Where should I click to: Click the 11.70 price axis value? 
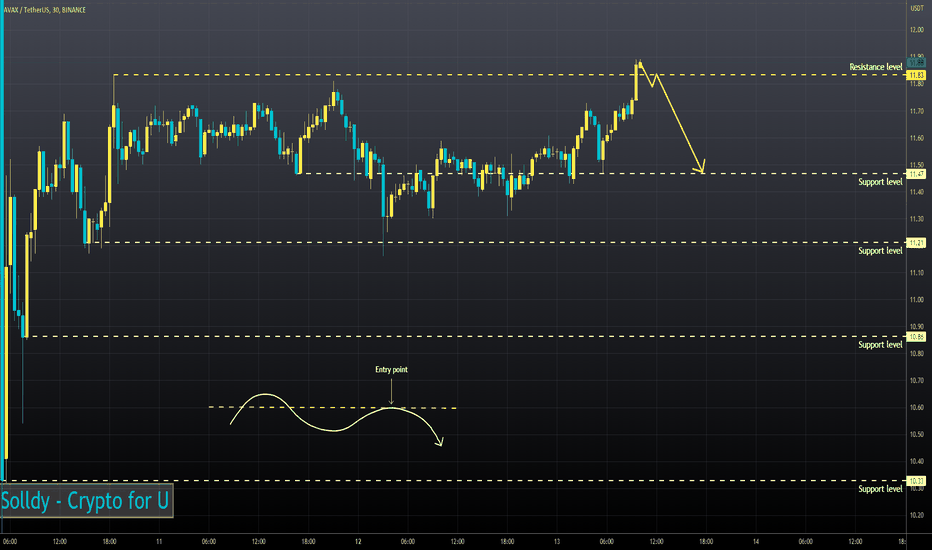pyautogui.click(x=917, y=111)
